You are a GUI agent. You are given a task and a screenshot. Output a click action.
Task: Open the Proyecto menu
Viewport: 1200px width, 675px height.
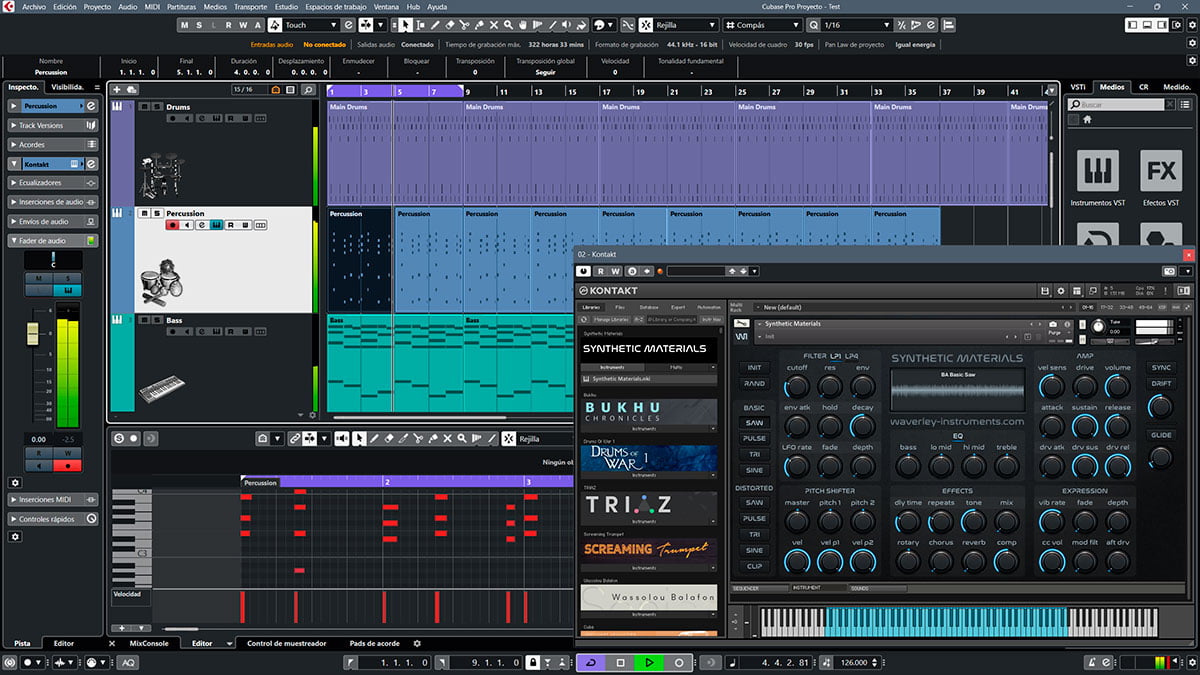pos(97,7)
